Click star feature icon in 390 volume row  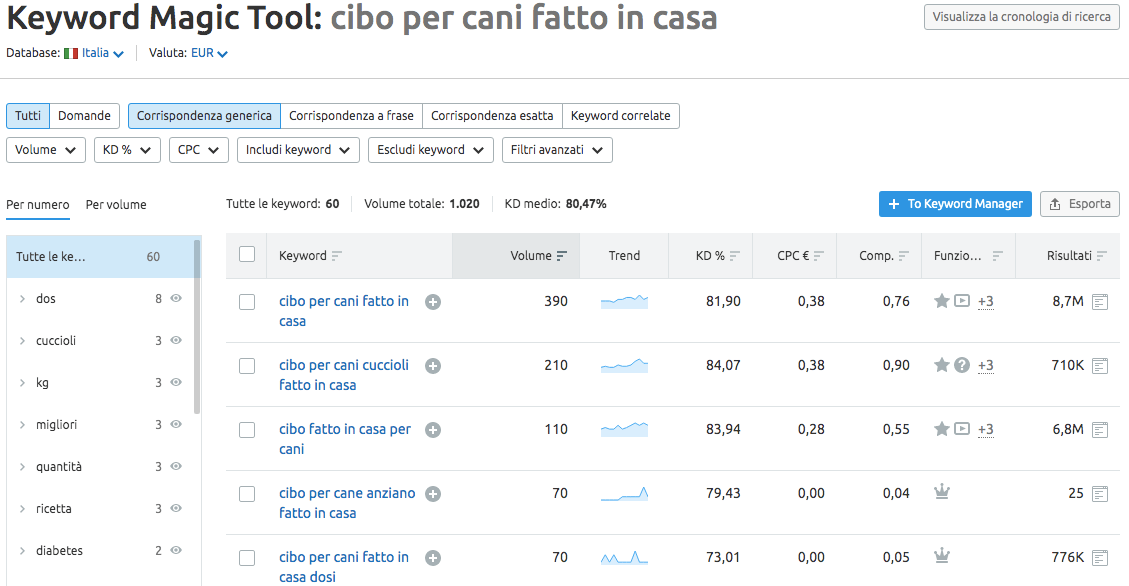[x=941, y=301]
